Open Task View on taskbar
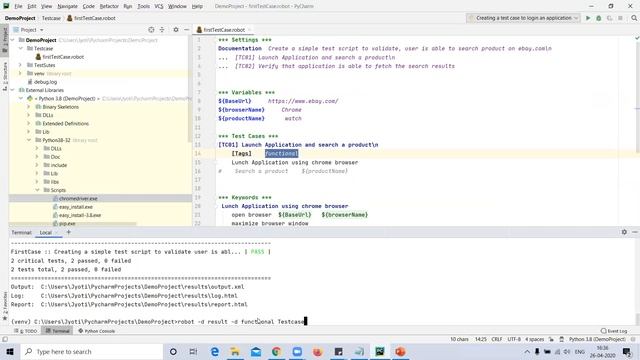 tap(193, 351)
